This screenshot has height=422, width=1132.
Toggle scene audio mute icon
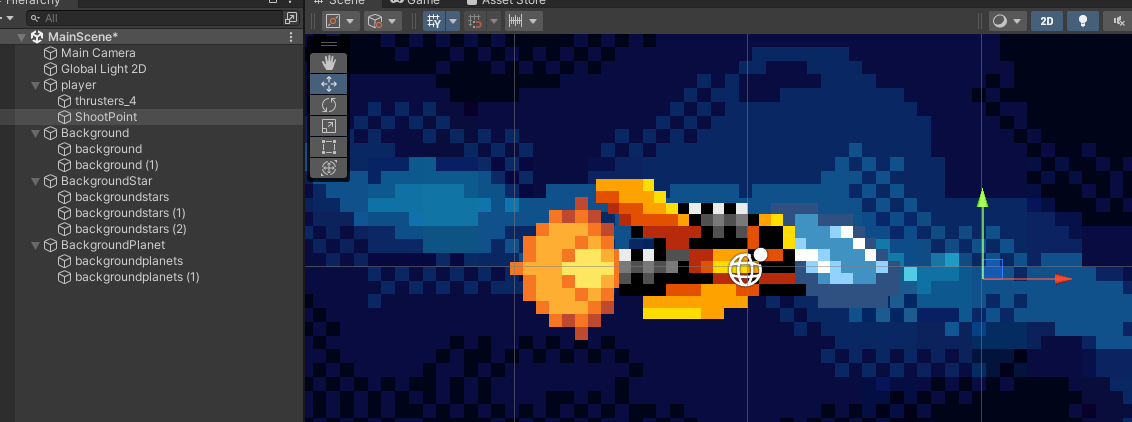click(x=1118, y=21)
